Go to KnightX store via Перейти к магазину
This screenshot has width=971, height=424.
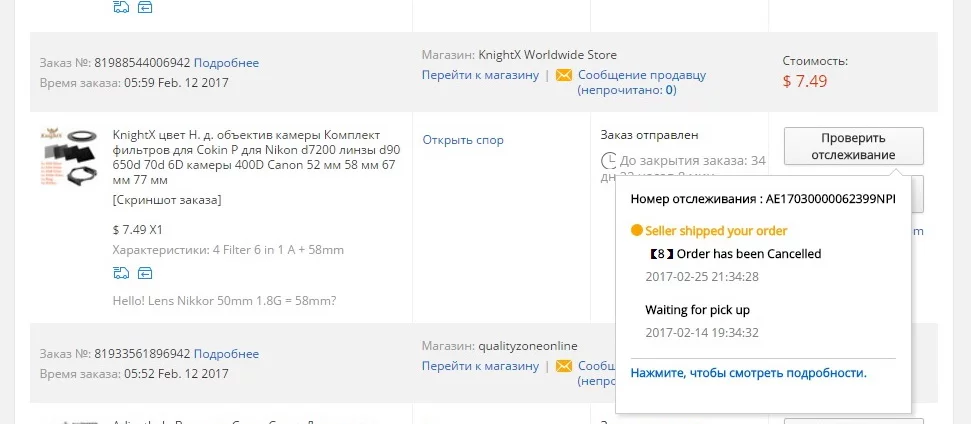[480, 75]
